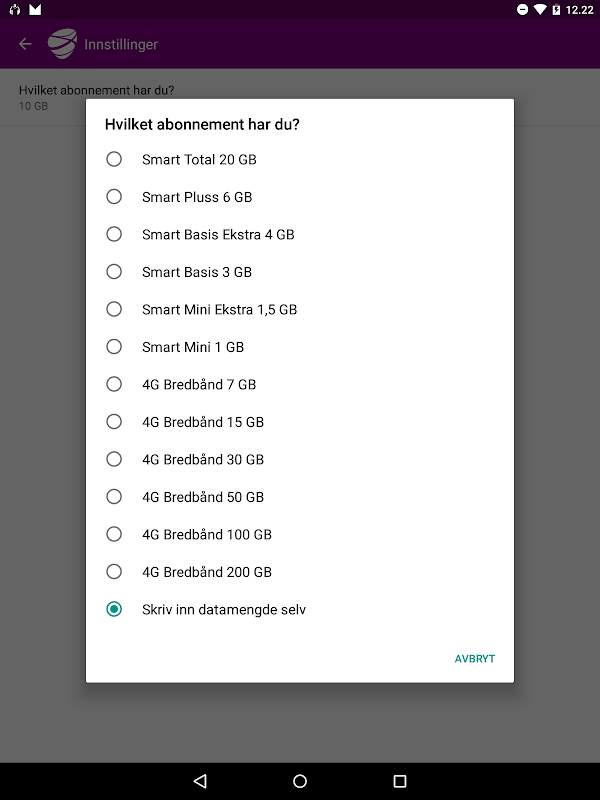Image resolution: width=600 pixels, height=800 pixels.
Task: Select Smart Basis Ekstra 4 GB
Action: (114, 234)
